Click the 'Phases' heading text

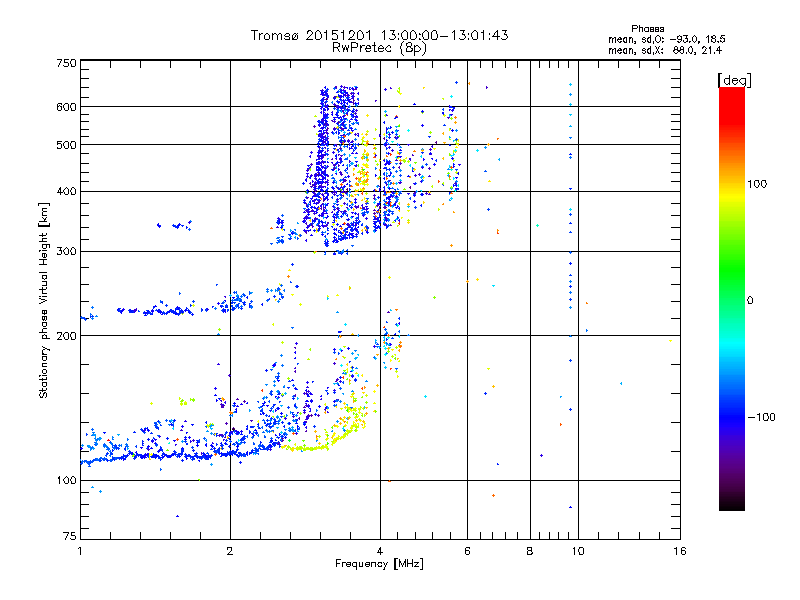647,29
